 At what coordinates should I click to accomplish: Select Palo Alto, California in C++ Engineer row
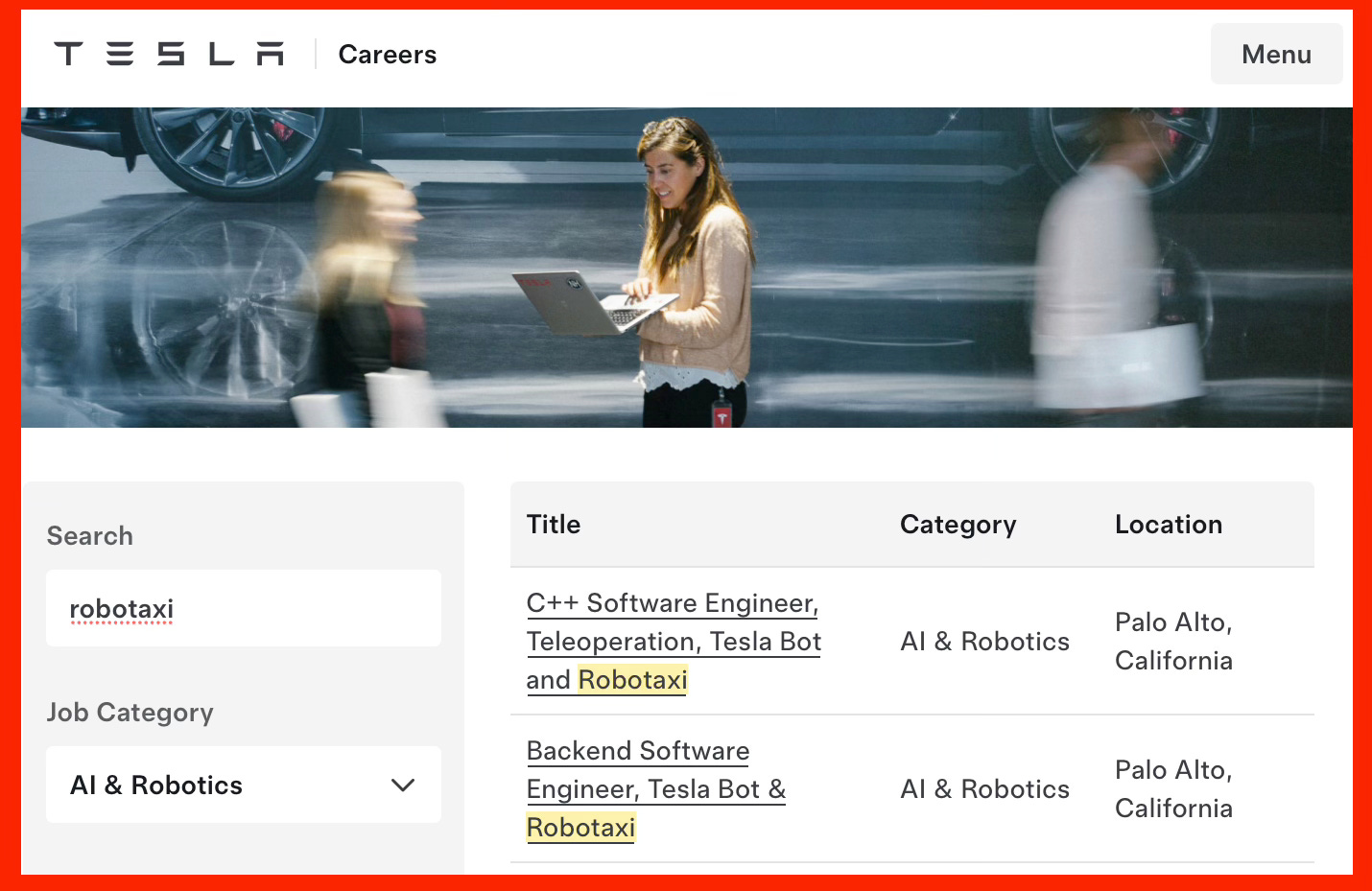click(1173, 642)
